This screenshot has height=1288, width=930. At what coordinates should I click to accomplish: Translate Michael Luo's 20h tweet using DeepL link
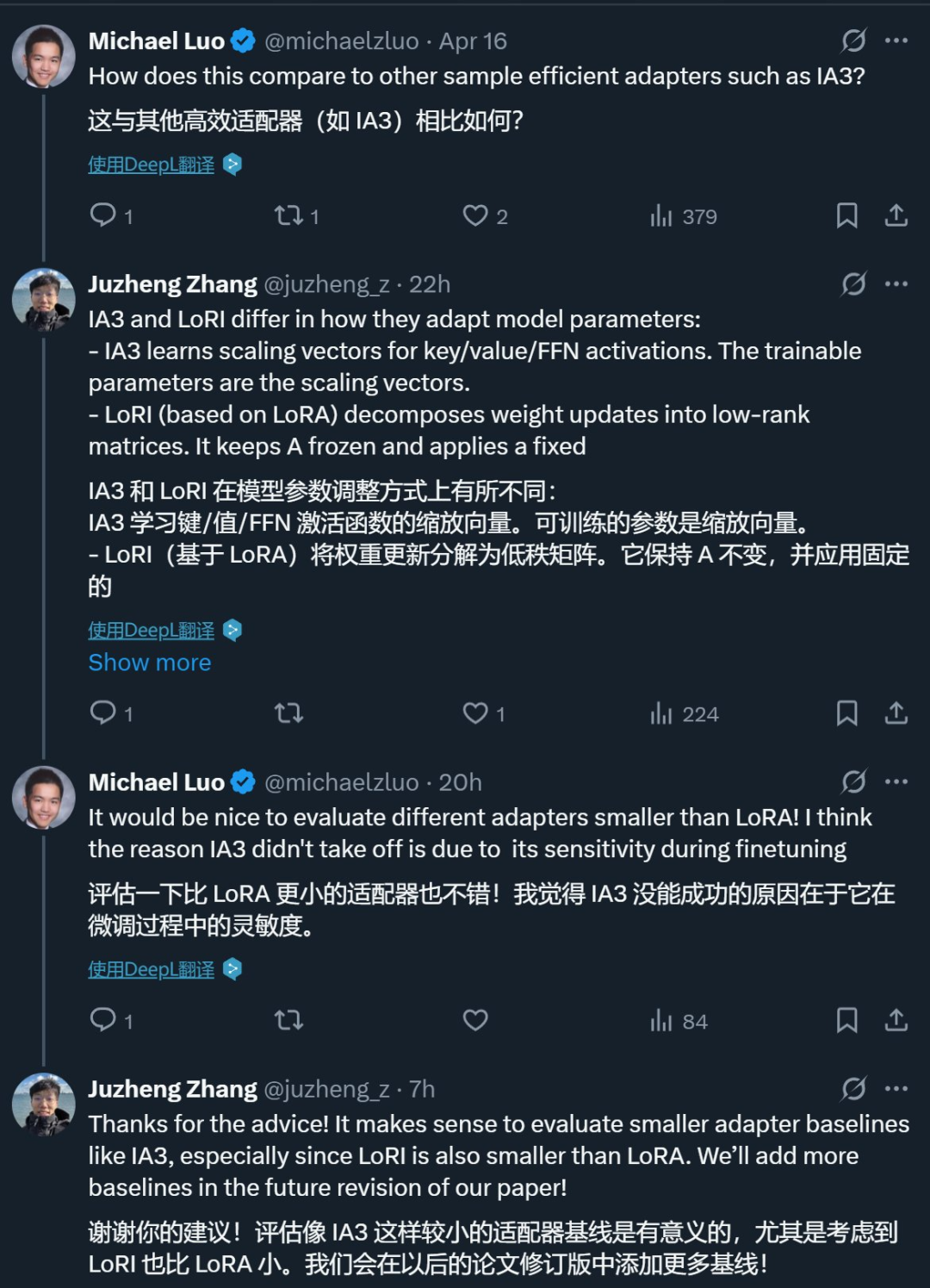[152, 969]
